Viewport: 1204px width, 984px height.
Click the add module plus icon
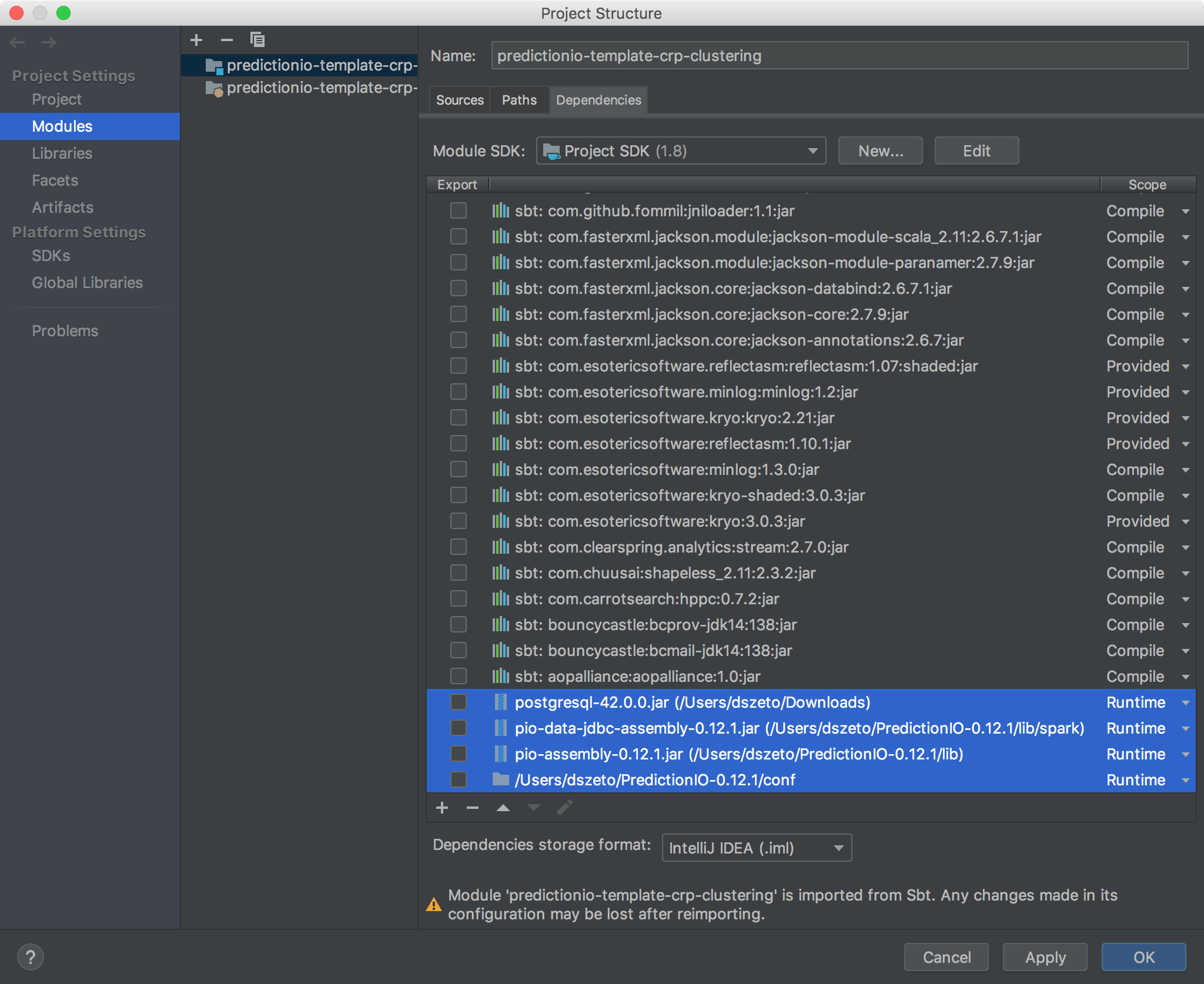pyautogui.click(x=196, y=40)
